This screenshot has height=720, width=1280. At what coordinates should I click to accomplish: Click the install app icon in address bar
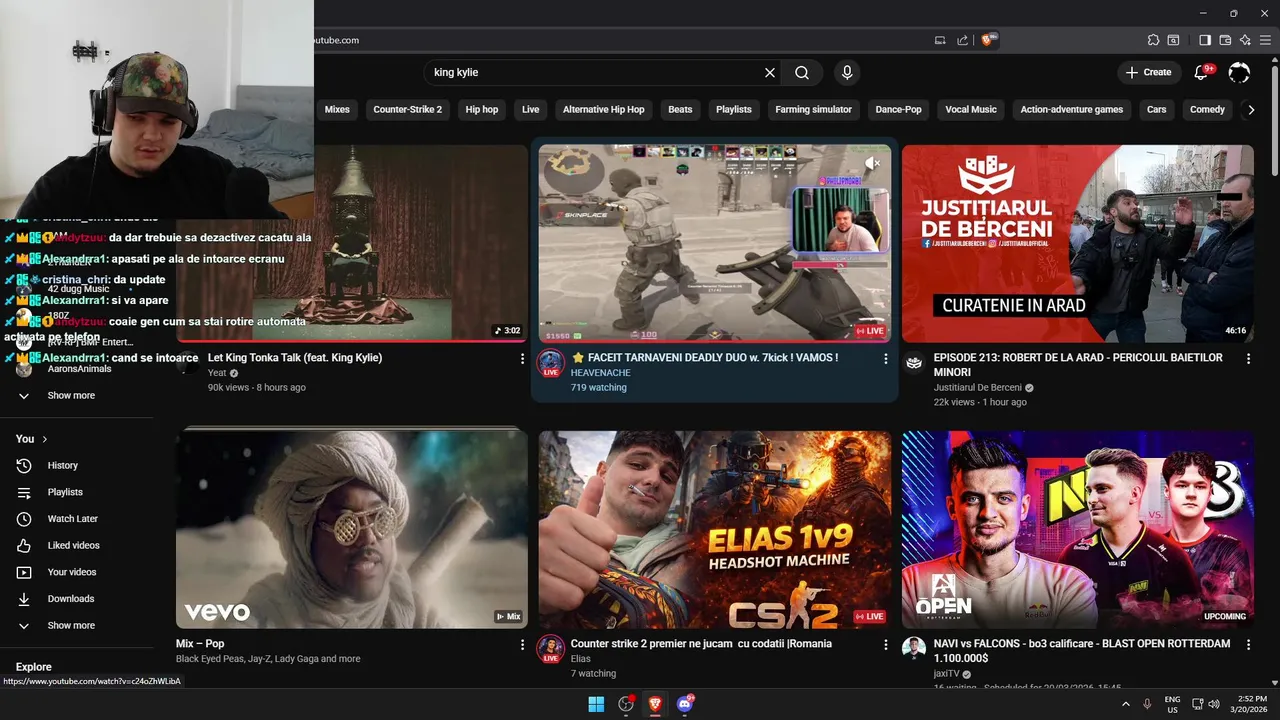point(940,40)
